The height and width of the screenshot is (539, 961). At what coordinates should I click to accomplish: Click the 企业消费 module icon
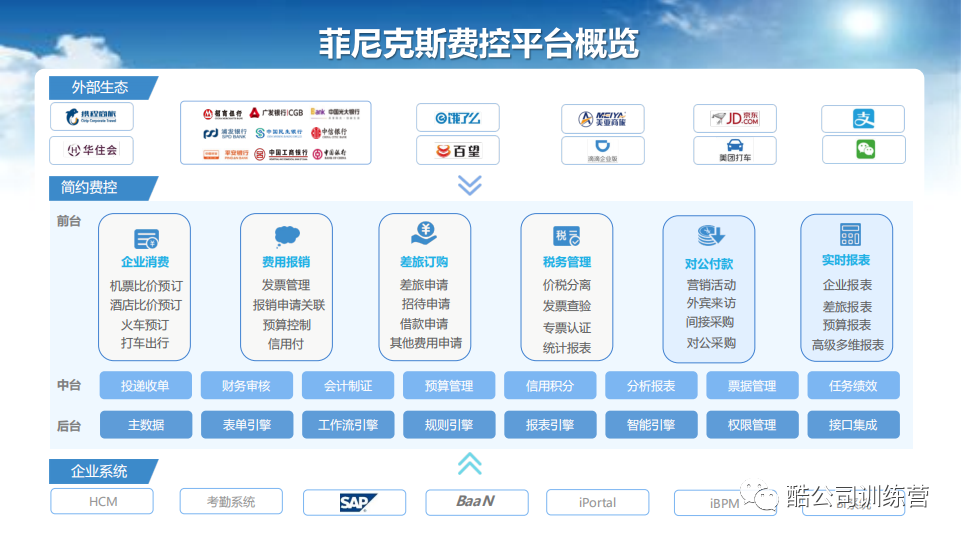pos(145,238)
